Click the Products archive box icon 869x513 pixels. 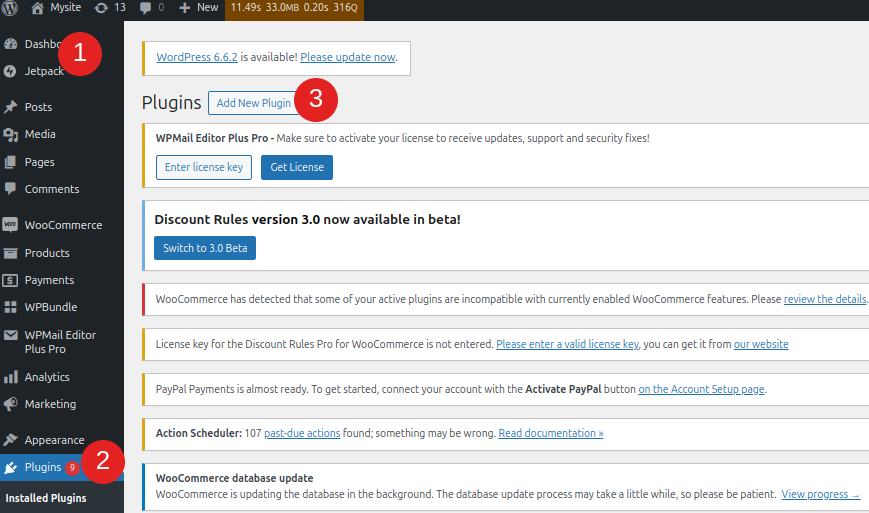pyautogui.click(x=10, y=253)
